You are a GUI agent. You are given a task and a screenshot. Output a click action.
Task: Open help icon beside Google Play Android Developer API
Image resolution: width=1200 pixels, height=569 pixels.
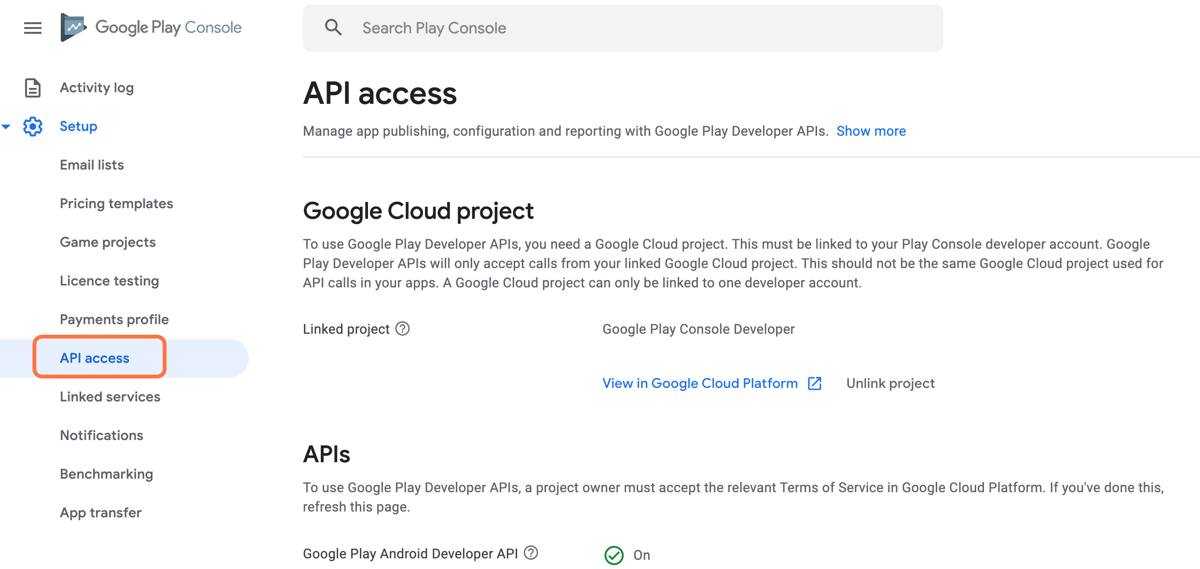coord(531,553)
